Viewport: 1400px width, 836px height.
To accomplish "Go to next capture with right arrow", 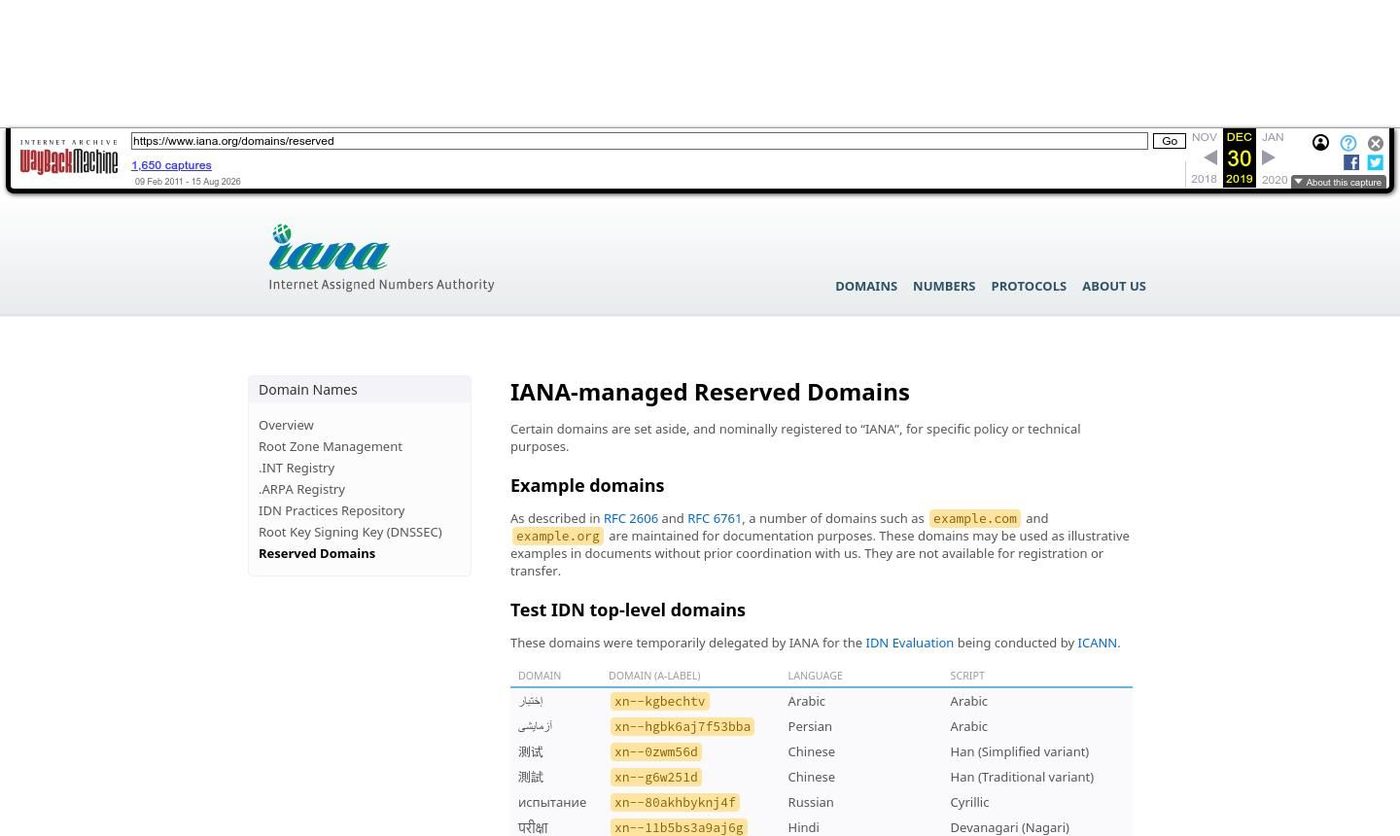I will [1268, 158].
